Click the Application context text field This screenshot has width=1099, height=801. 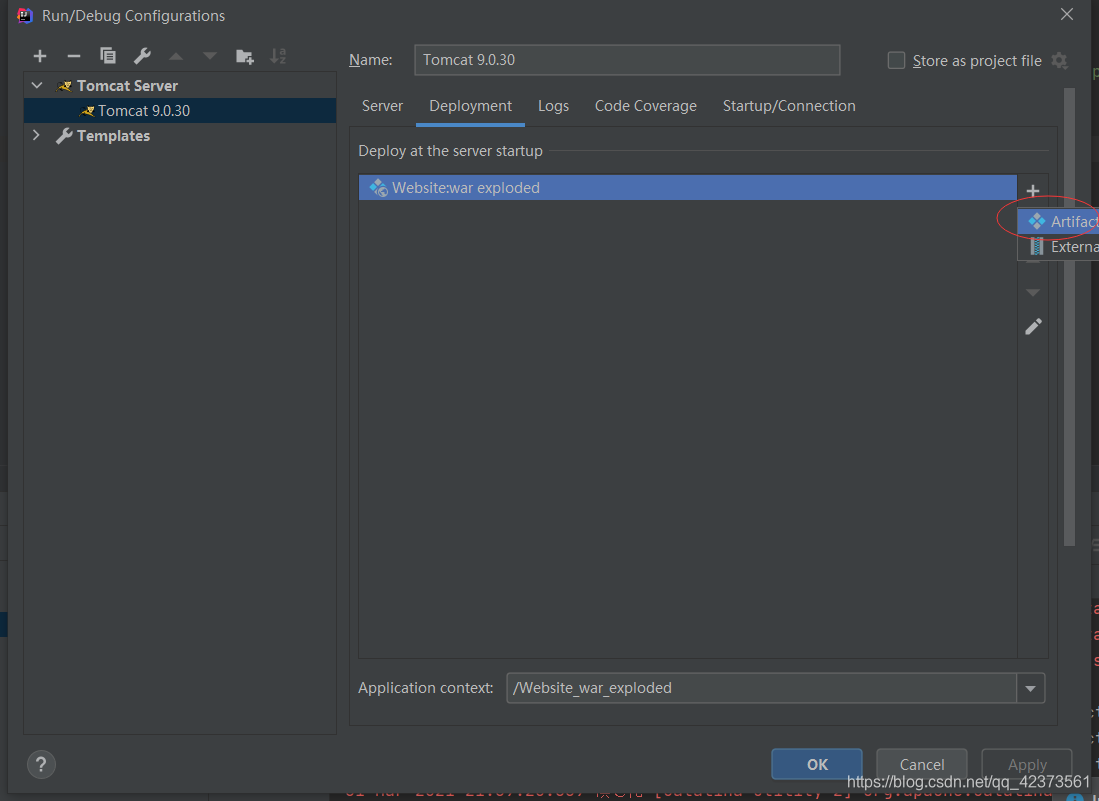(761, 688)
